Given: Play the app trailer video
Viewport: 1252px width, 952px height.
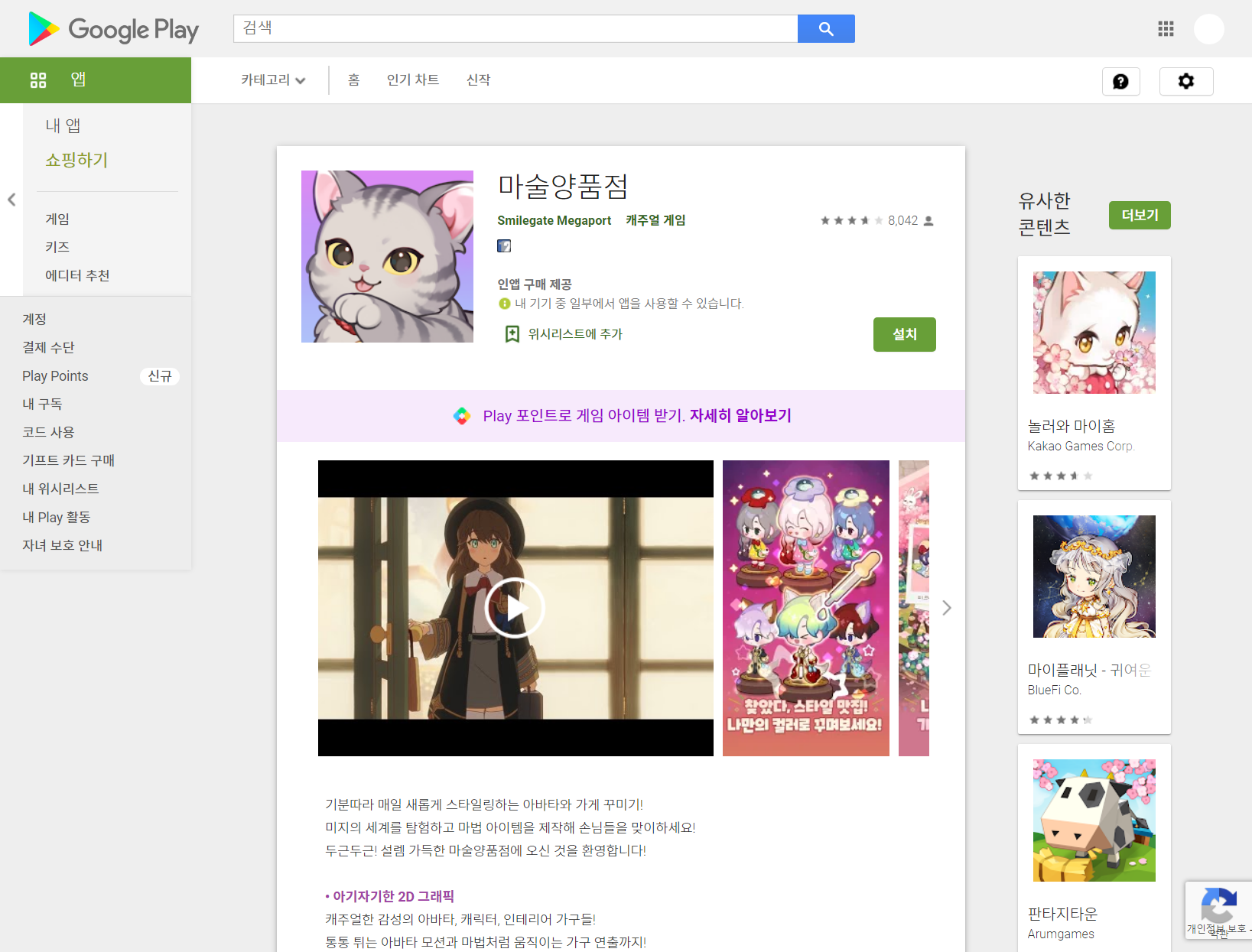Looking at the screenshot, I should click(x=515, y=608).
